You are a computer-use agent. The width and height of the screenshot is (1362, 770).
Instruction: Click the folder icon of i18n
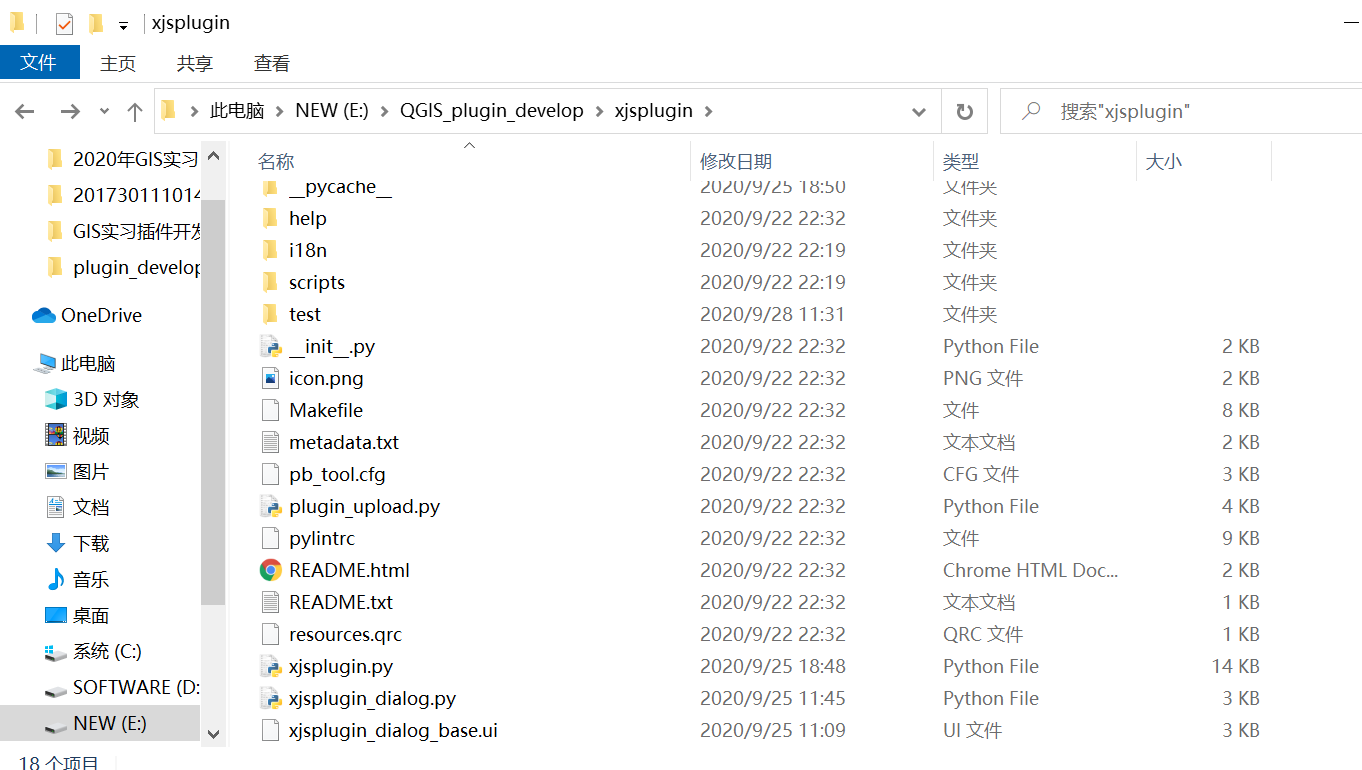coord(270,250)
